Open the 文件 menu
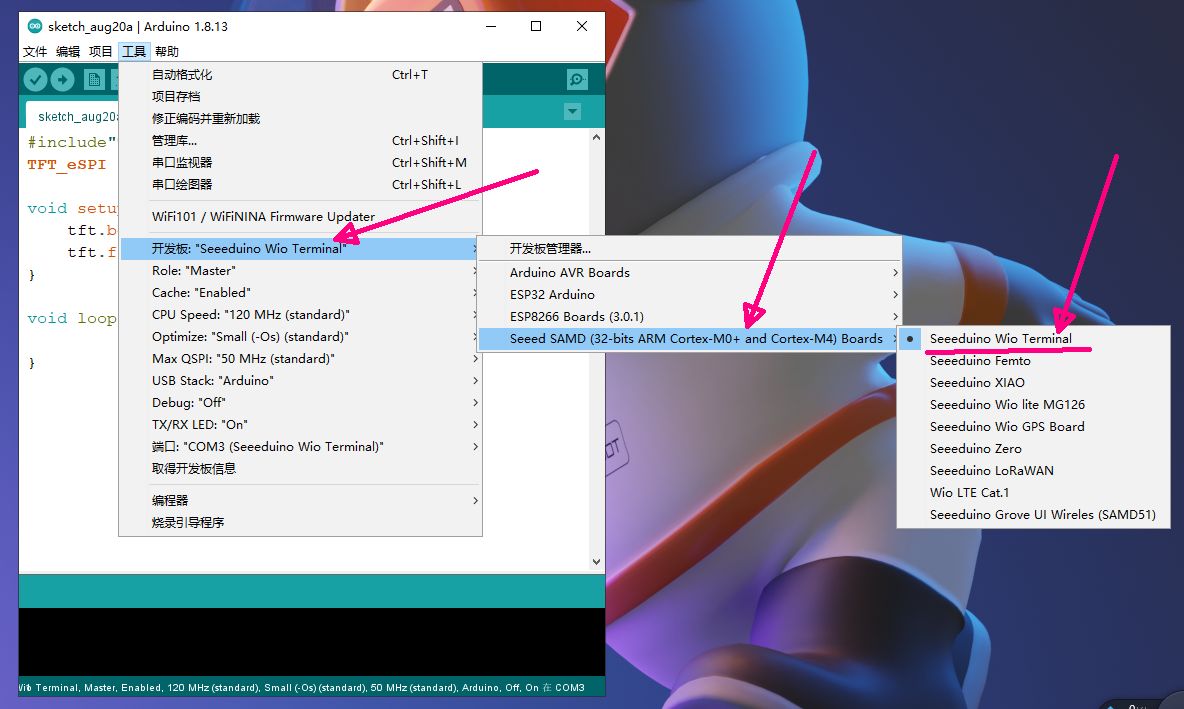 pos(35,51)
